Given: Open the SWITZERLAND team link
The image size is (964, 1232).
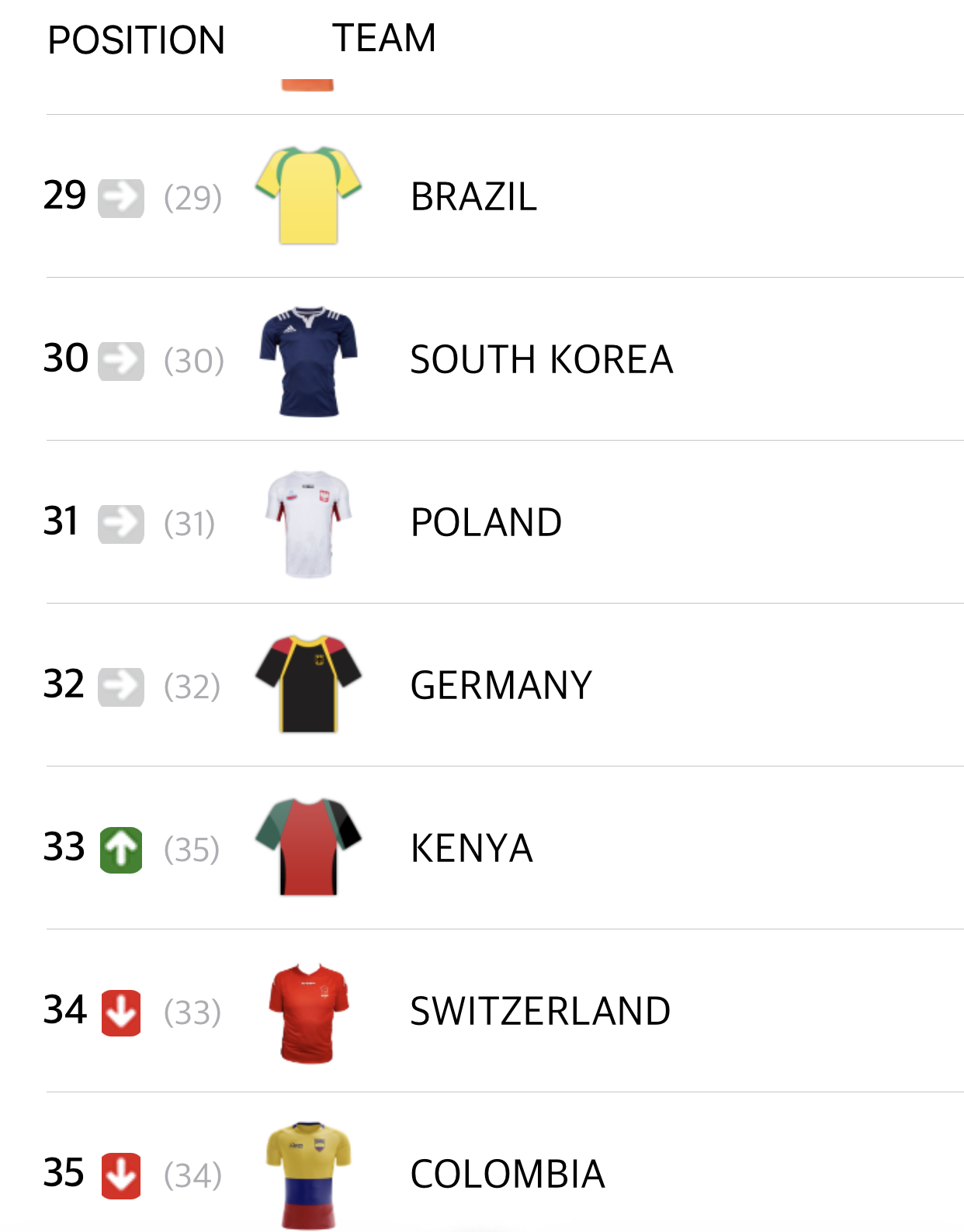Looking at the screenshot, I should [540, 1012].
